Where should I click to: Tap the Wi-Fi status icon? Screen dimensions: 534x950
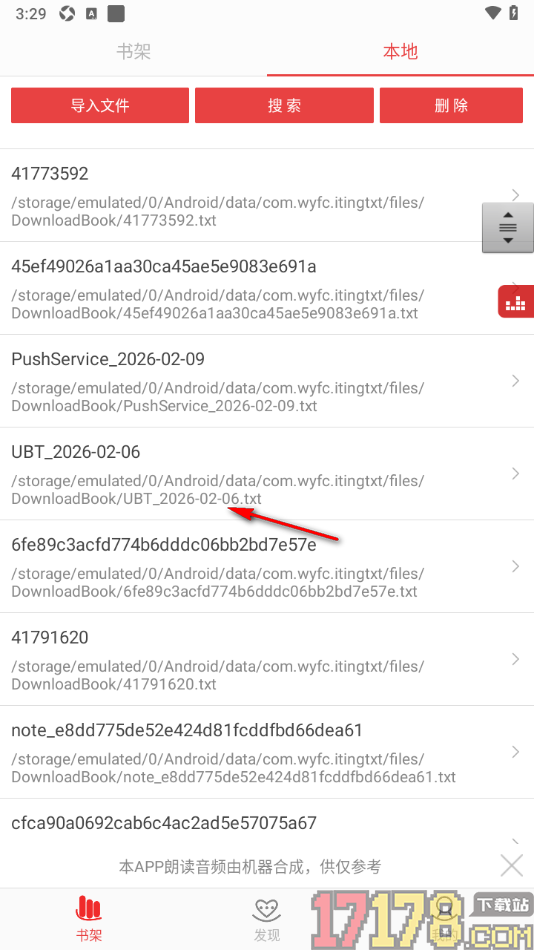(493, 13)
